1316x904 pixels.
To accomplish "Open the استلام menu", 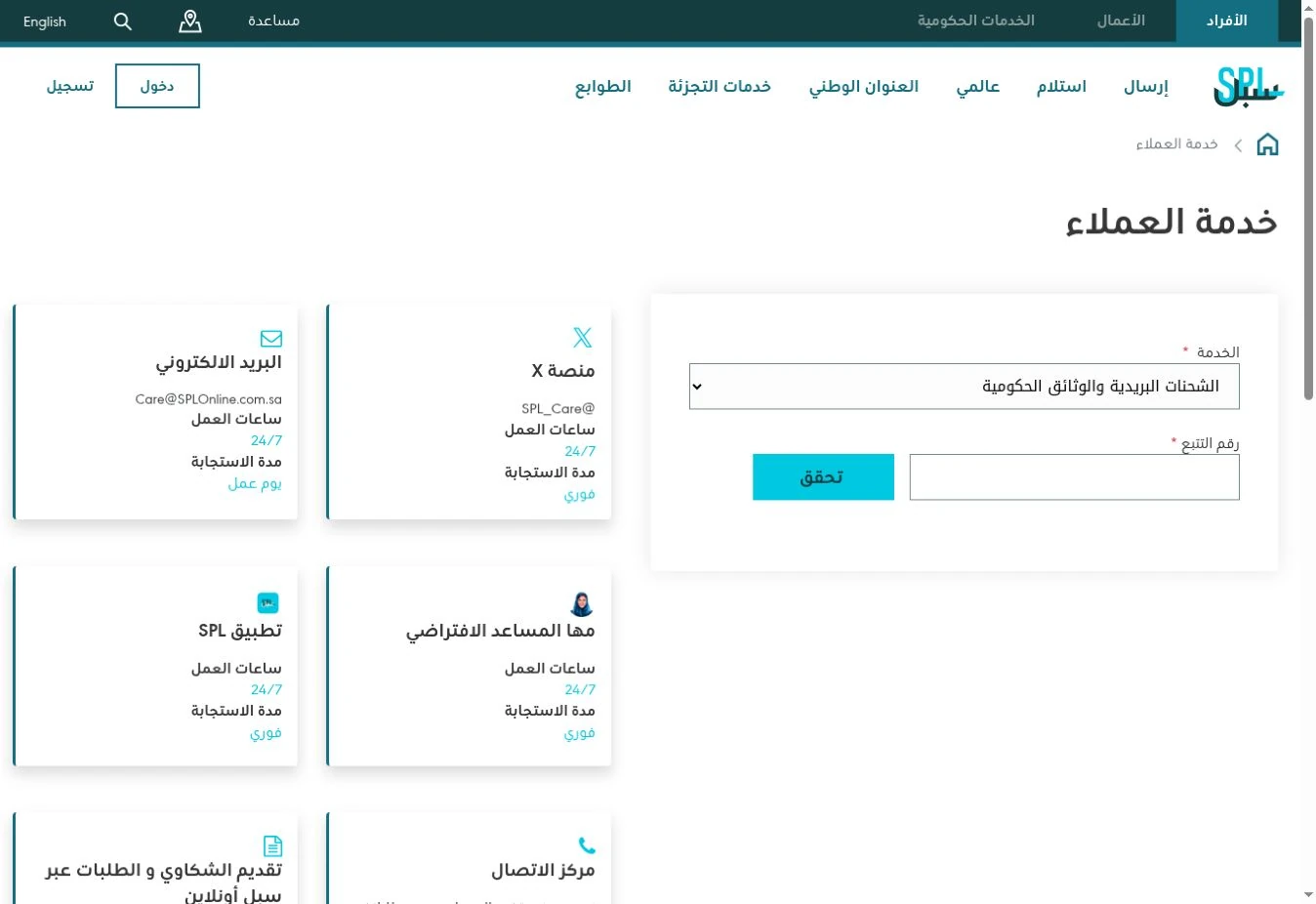I will point(1061,87).
